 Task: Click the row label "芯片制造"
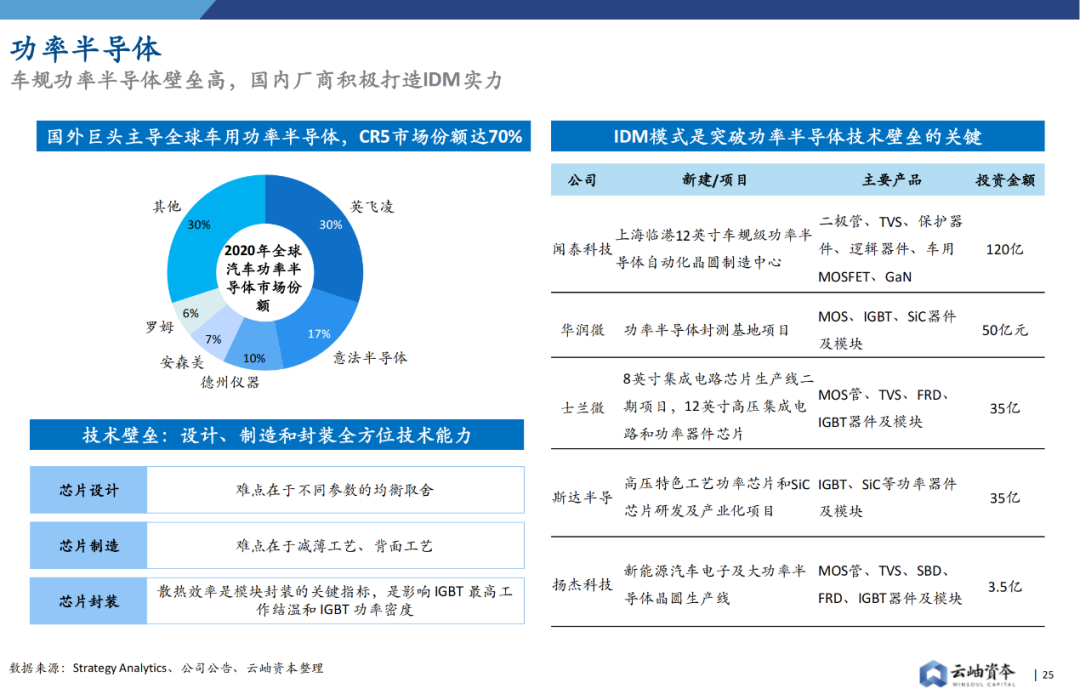click(89, 546)
